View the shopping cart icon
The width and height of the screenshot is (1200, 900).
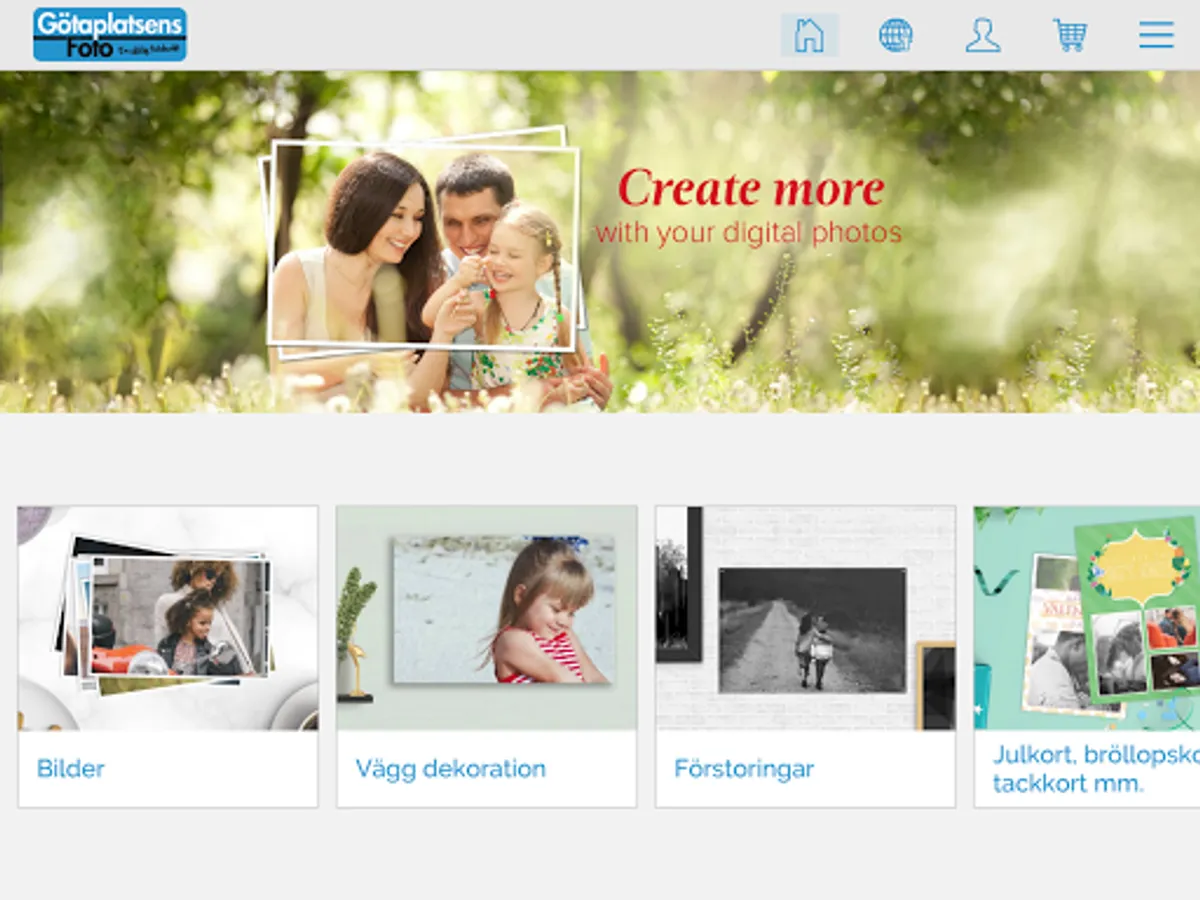(x=1069, y=35)
